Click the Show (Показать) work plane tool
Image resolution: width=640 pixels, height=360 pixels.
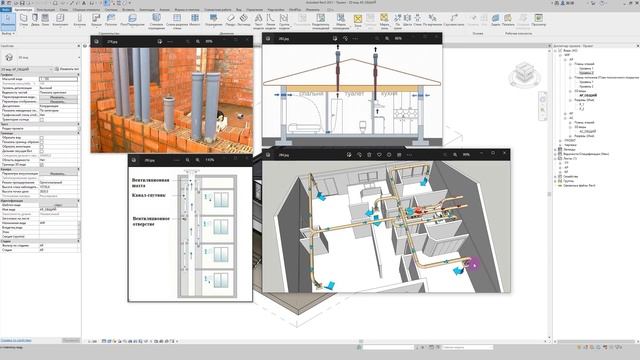(x=508, y=20)
